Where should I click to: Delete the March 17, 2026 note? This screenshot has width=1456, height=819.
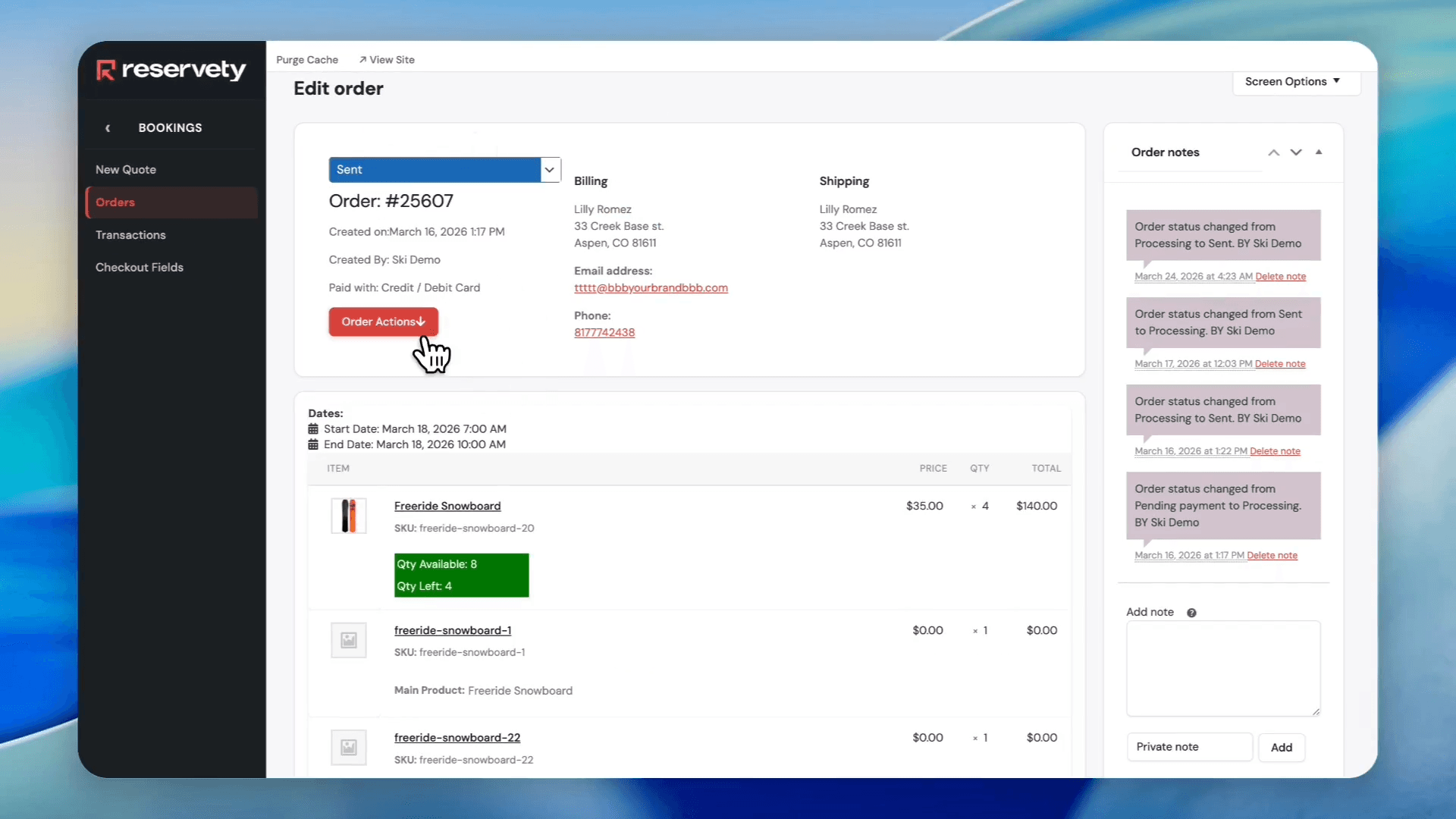[1280, 364]
